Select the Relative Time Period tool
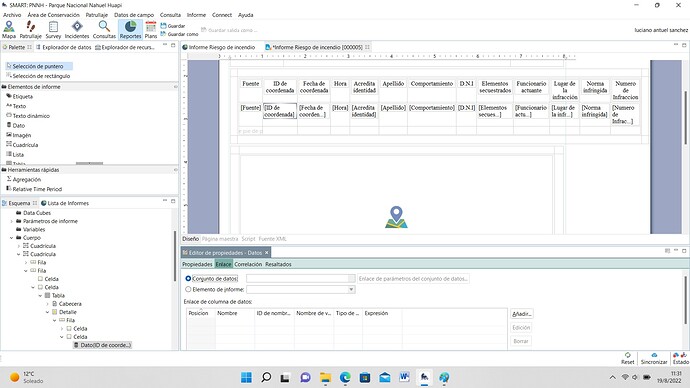Viewport: 690px width, 388px height. tap(34, 189)
